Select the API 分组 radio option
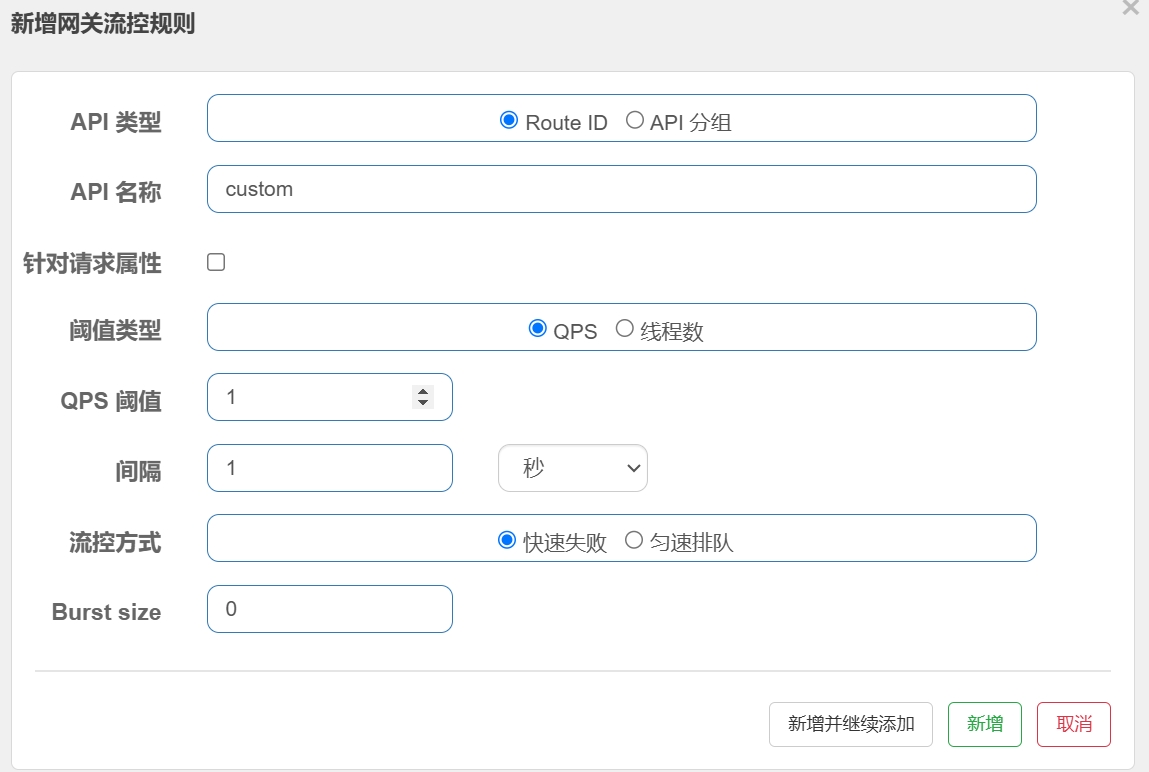This screenshot has height=772, width=1149. (x=634, y=121)
